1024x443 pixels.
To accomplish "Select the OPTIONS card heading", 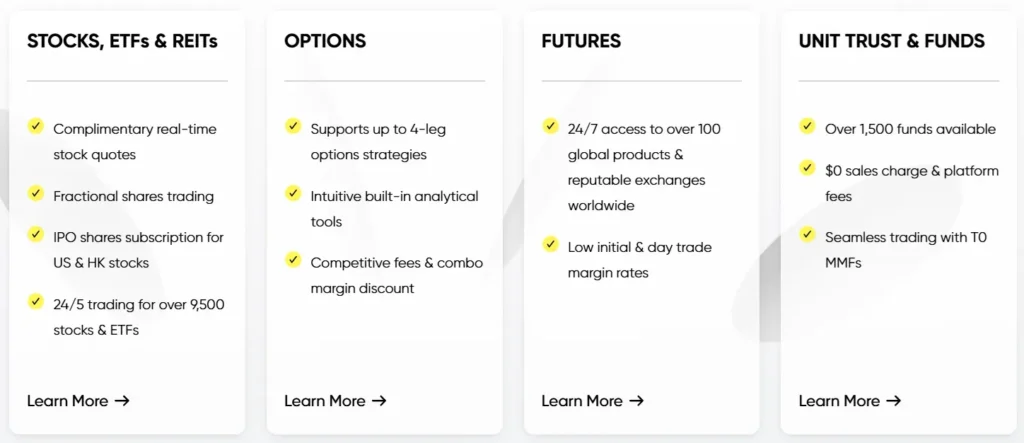I will coord(325,41).
